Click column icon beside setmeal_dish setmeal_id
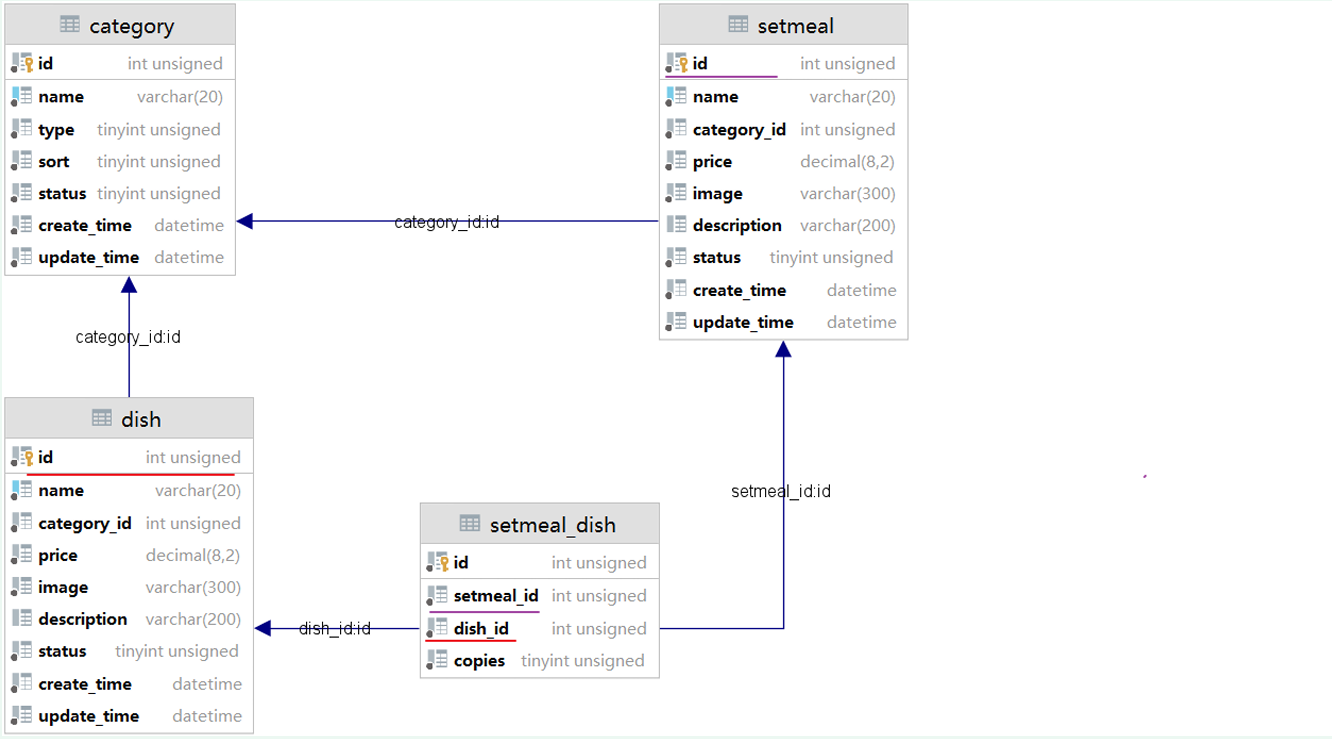1332x739 pixels. (437, 595)
